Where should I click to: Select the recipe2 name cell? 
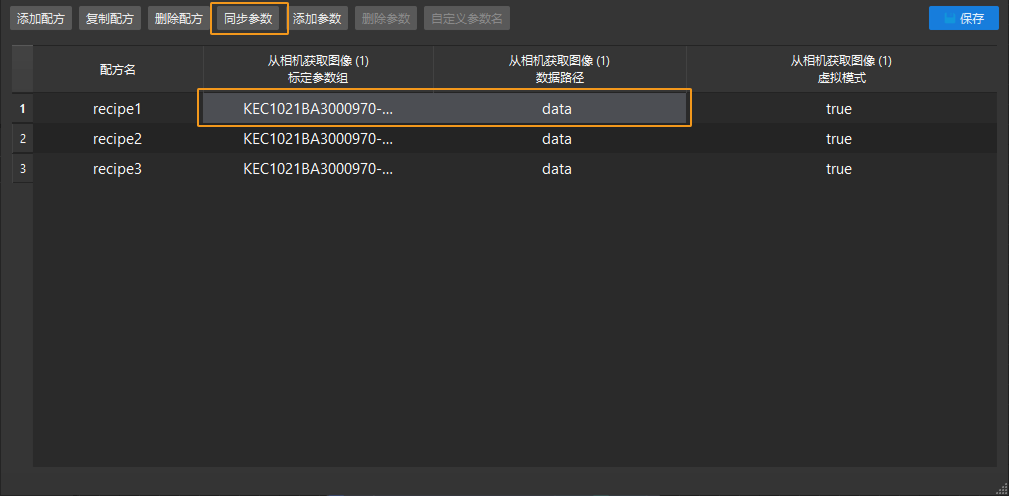118,138
